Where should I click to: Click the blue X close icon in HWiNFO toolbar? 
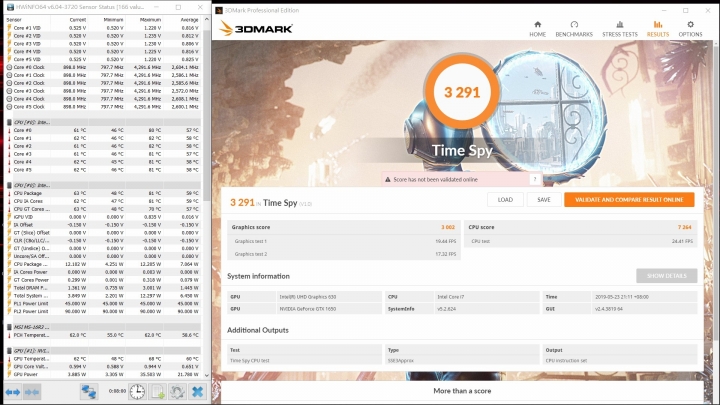point(197,392)
